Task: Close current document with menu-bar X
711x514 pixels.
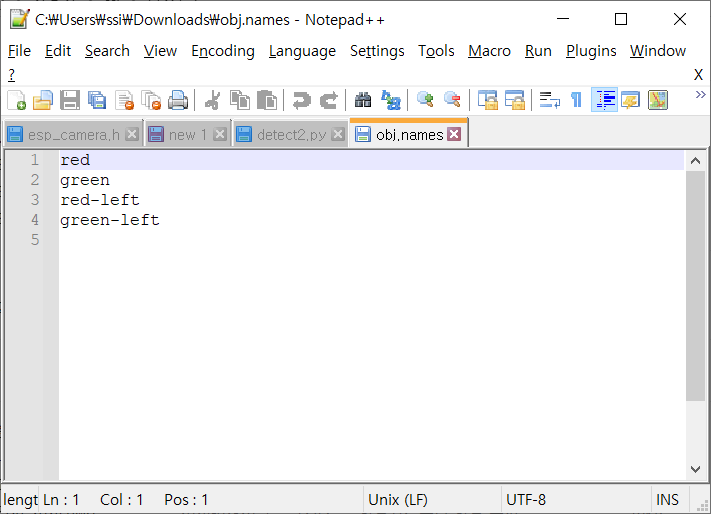Action: [x=698, y=75]
